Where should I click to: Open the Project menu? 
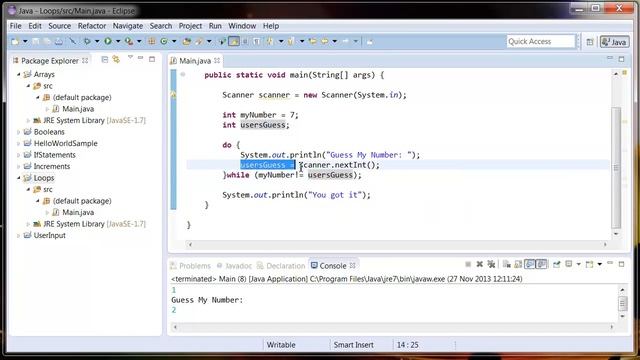point(190,26)
